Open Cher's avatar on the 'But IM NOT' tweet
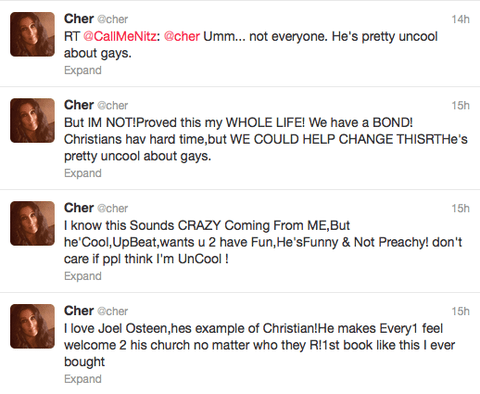The height and width of the screenshot is (394, 480). point(32,120)
